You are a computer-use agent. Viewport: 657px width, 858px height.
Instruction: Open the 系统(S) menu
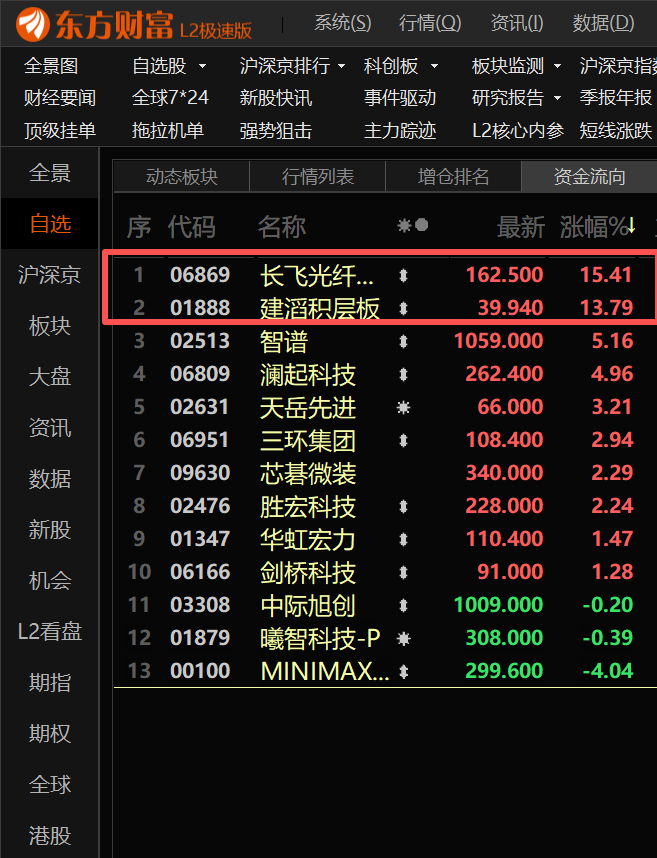[x=342, y=23]
